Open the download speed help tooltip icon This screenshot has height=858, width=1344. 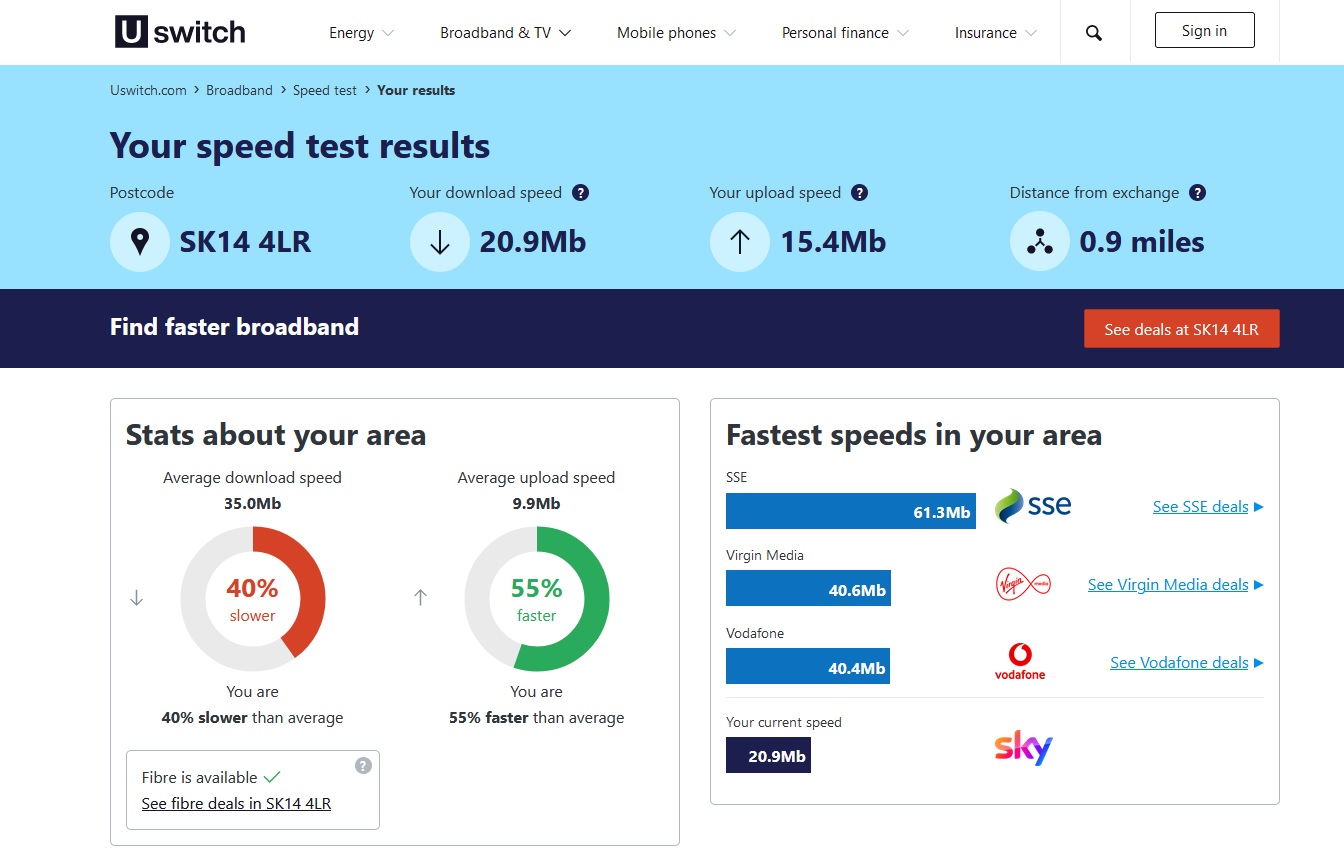[581, 192]
